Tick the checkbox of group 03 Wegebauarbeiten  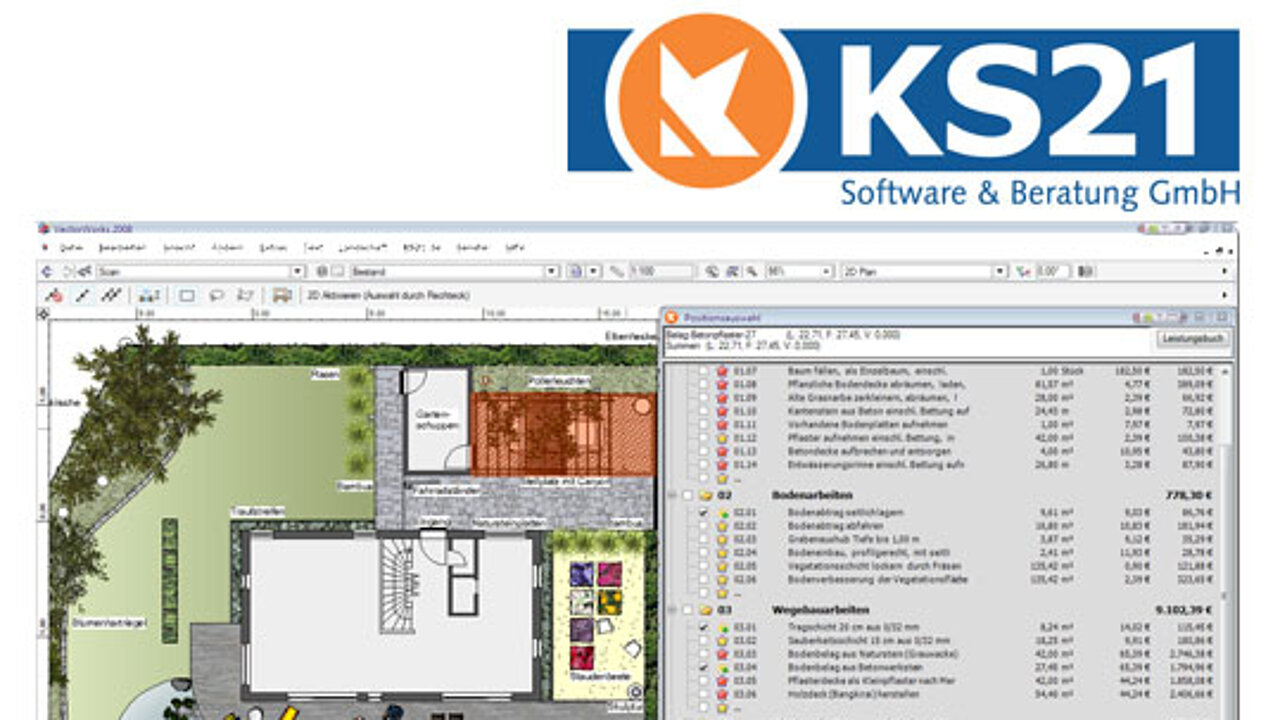687,609
